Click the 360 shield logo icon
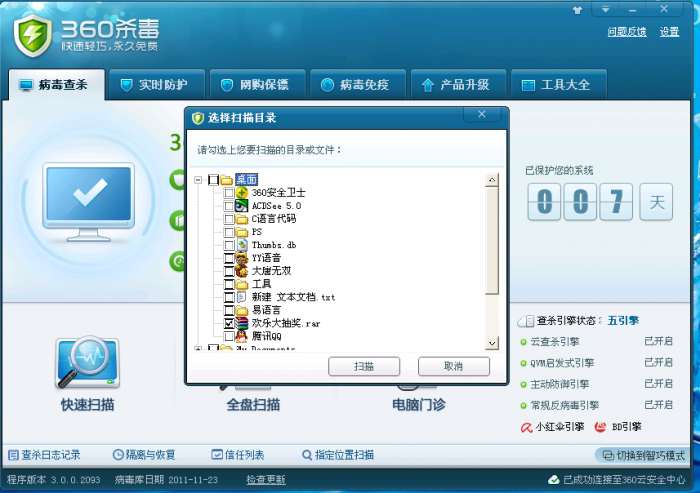 tap(32, 36)
